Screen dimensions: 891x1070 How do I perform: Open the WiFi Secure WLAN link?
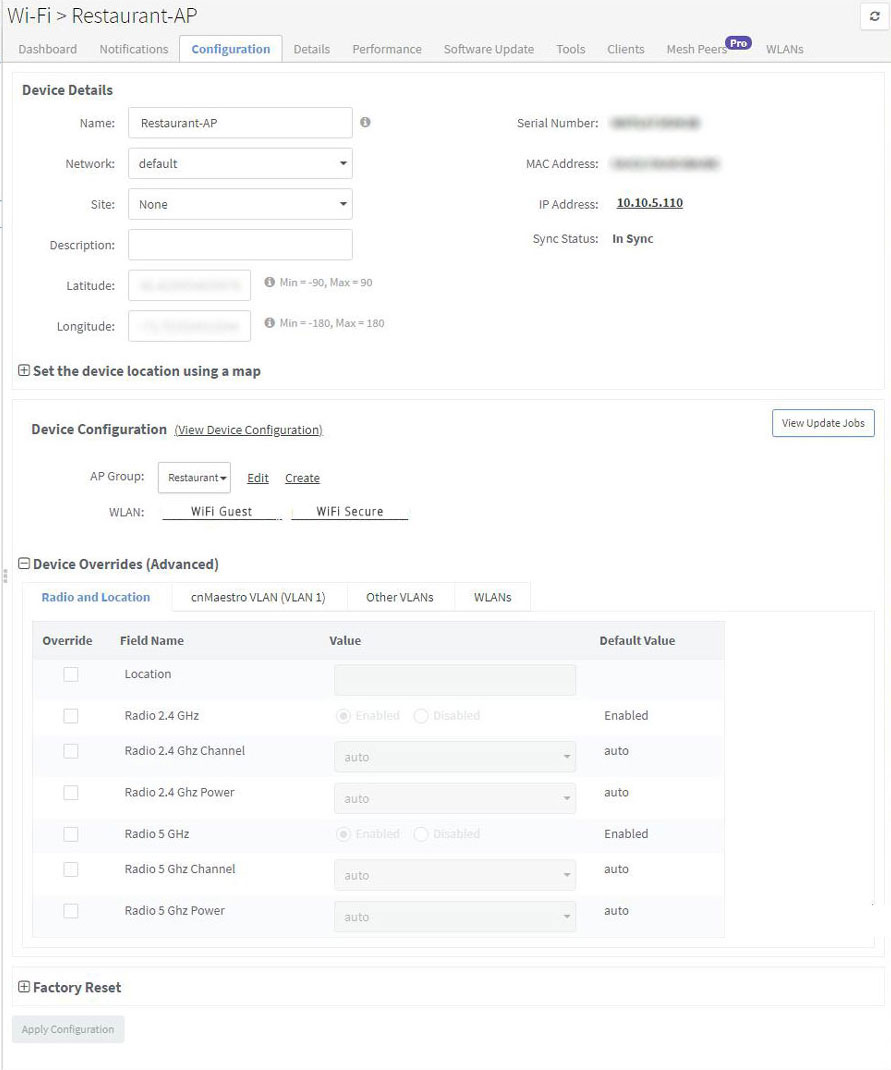click(350, 512)
